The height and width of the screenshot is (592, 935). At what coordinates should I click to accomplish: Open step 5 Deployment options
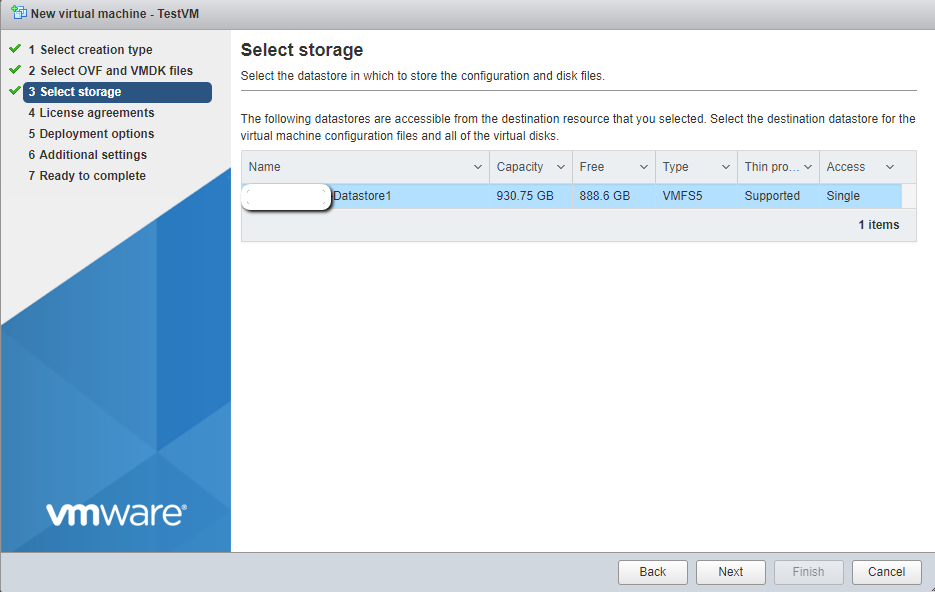[x=91, y=134]
